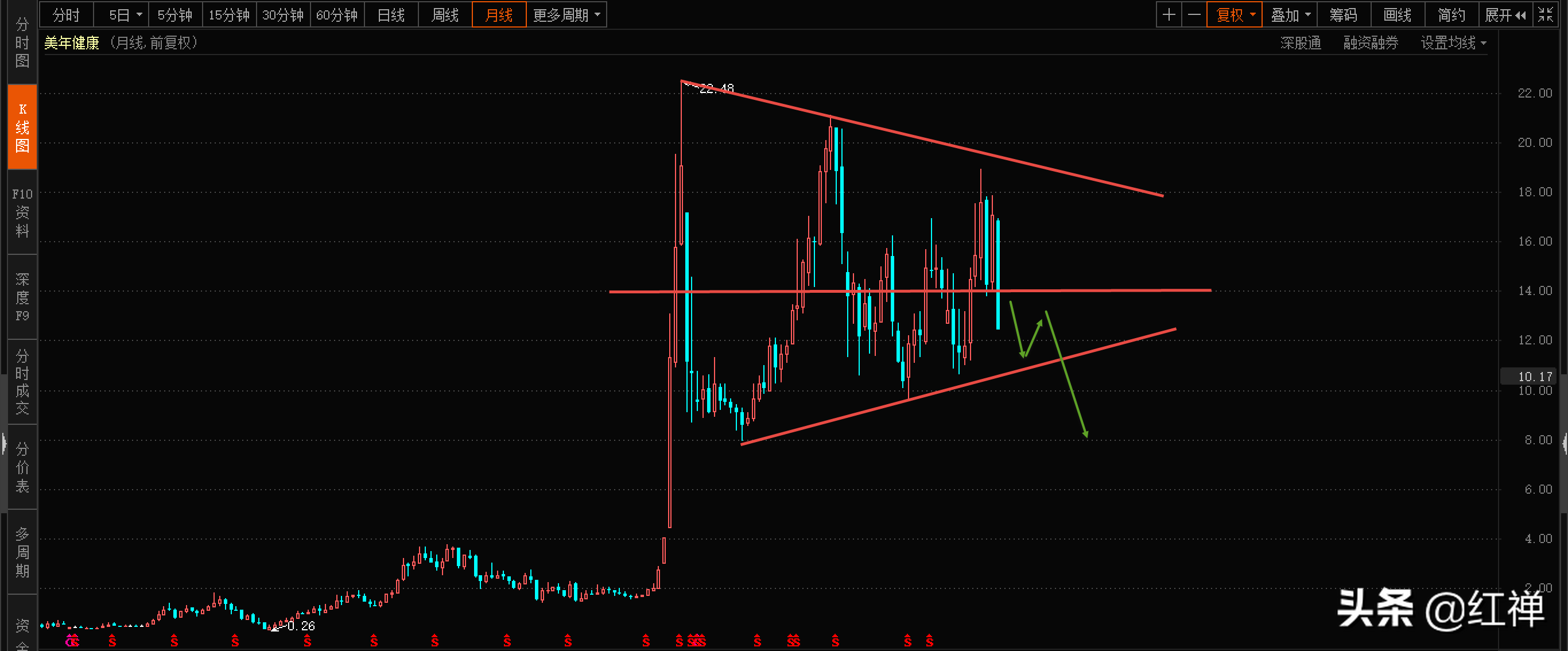
Task: Open the 复权 adjustment dropdown
Action: click(x=1235, y=14)
